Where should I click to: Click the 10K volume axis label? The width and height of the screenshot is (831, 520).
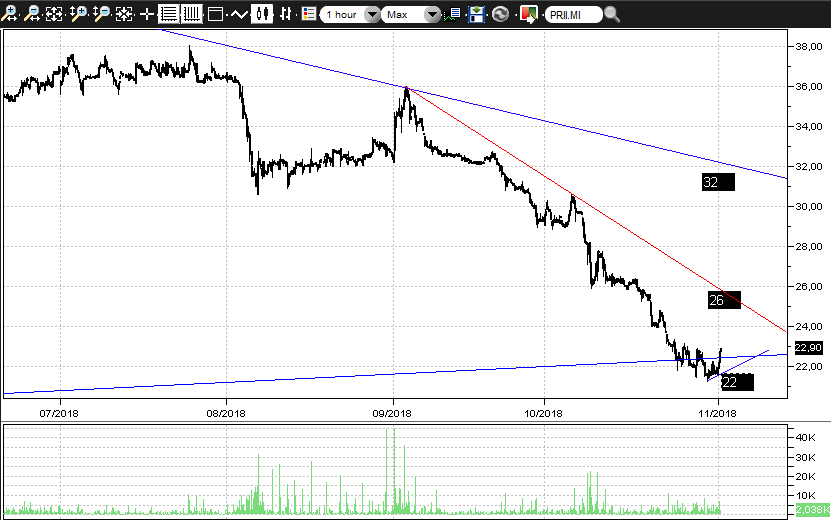point(806,496)
